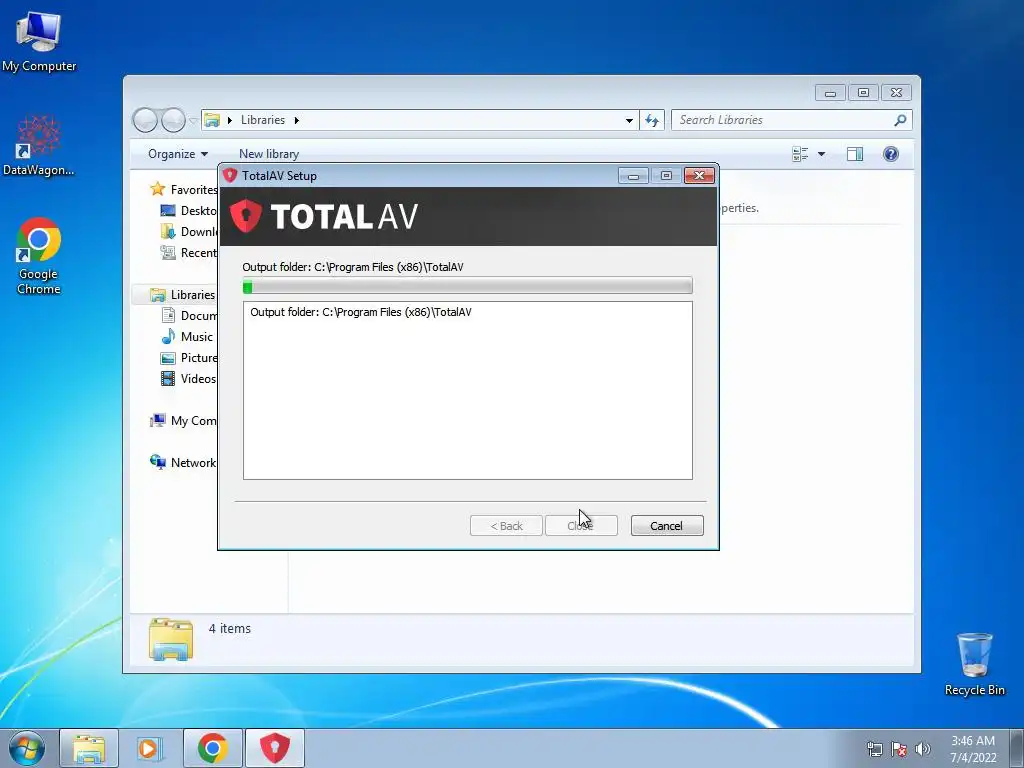This screenshot has height=768, width=1024.
Task: Open the DataWagon desktop shortcut
Action: [39, 145]
